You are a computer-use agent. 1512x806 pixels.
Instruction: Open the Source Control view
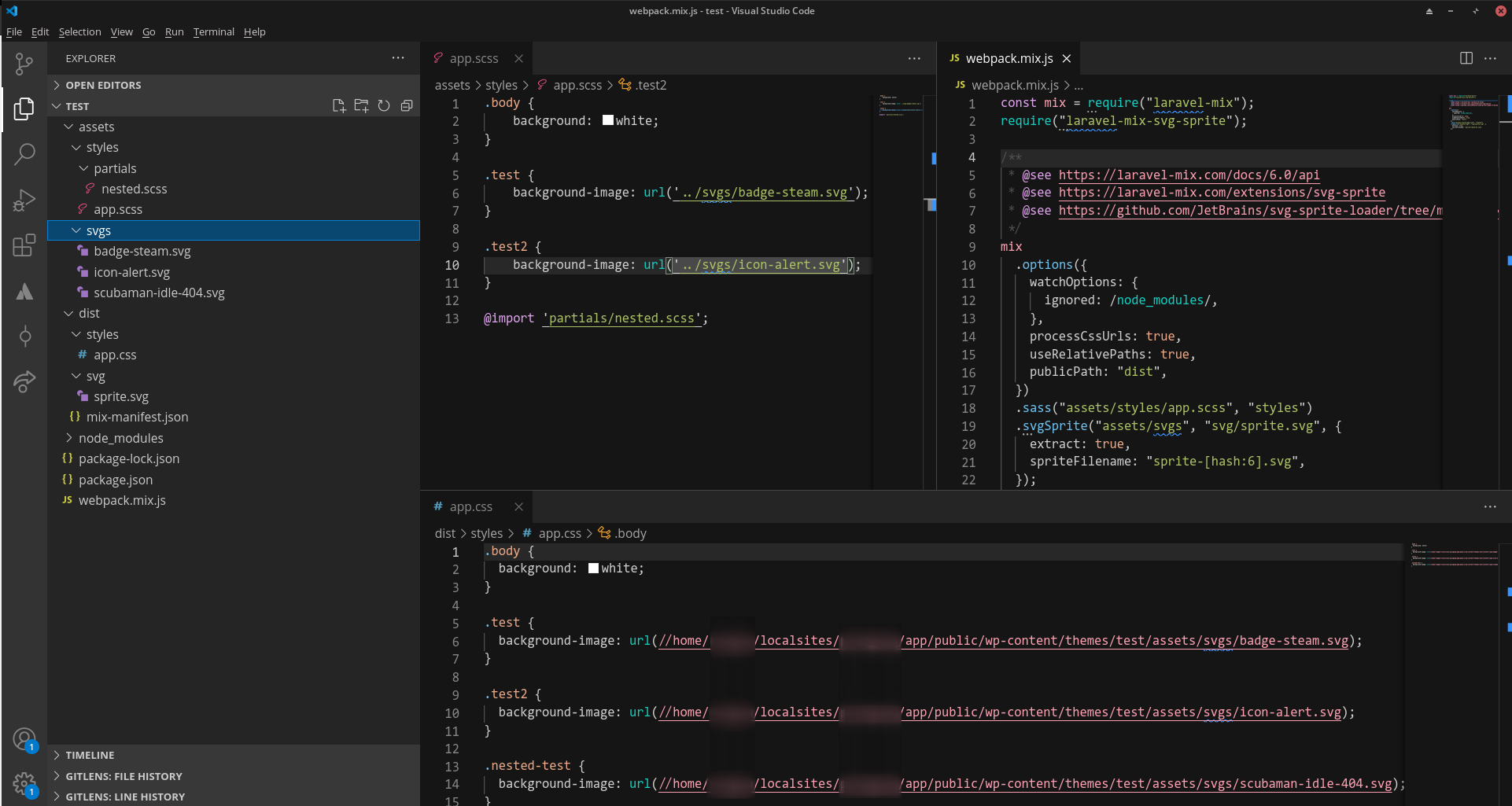tap(24, 64)
